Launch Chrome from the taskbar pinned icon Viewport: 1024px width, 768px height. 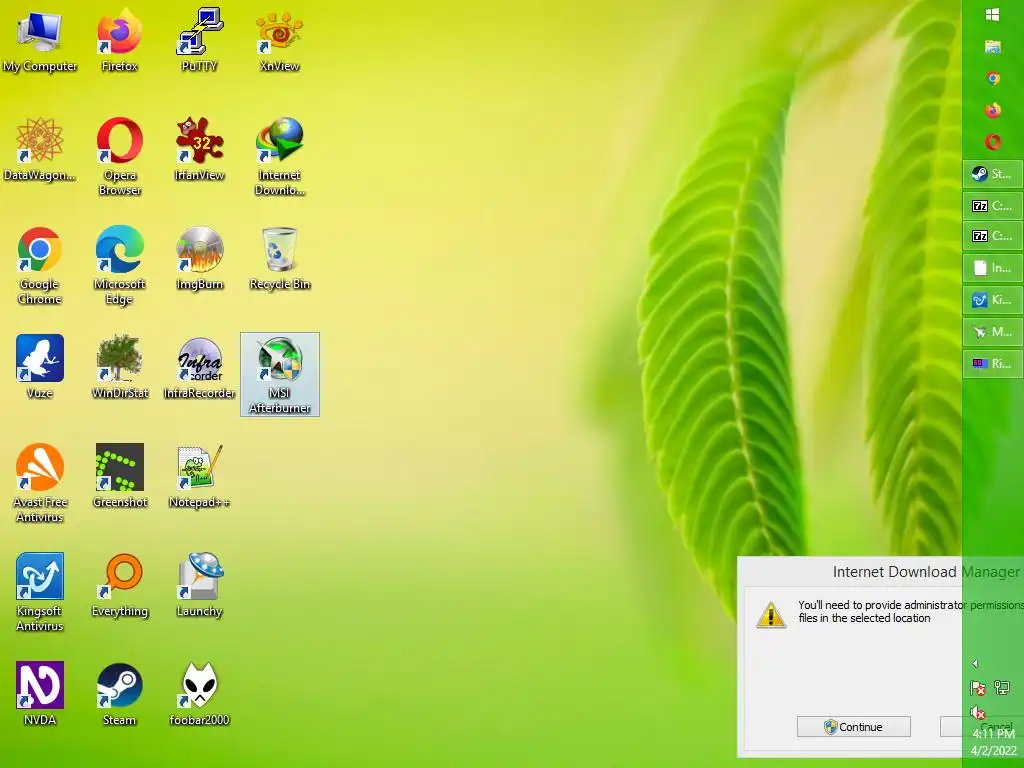pos(993,78)
